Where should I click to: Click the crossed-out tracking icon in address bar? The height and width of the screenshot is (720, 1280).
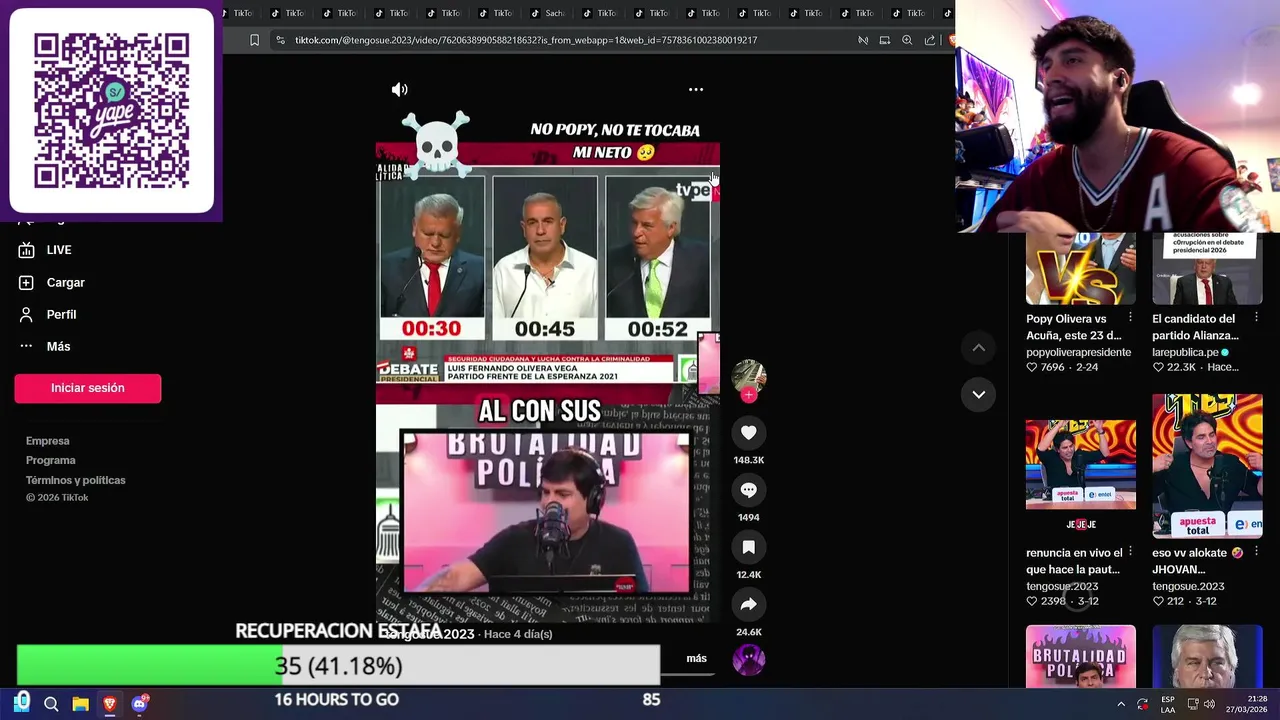click(x=863, y=40)
